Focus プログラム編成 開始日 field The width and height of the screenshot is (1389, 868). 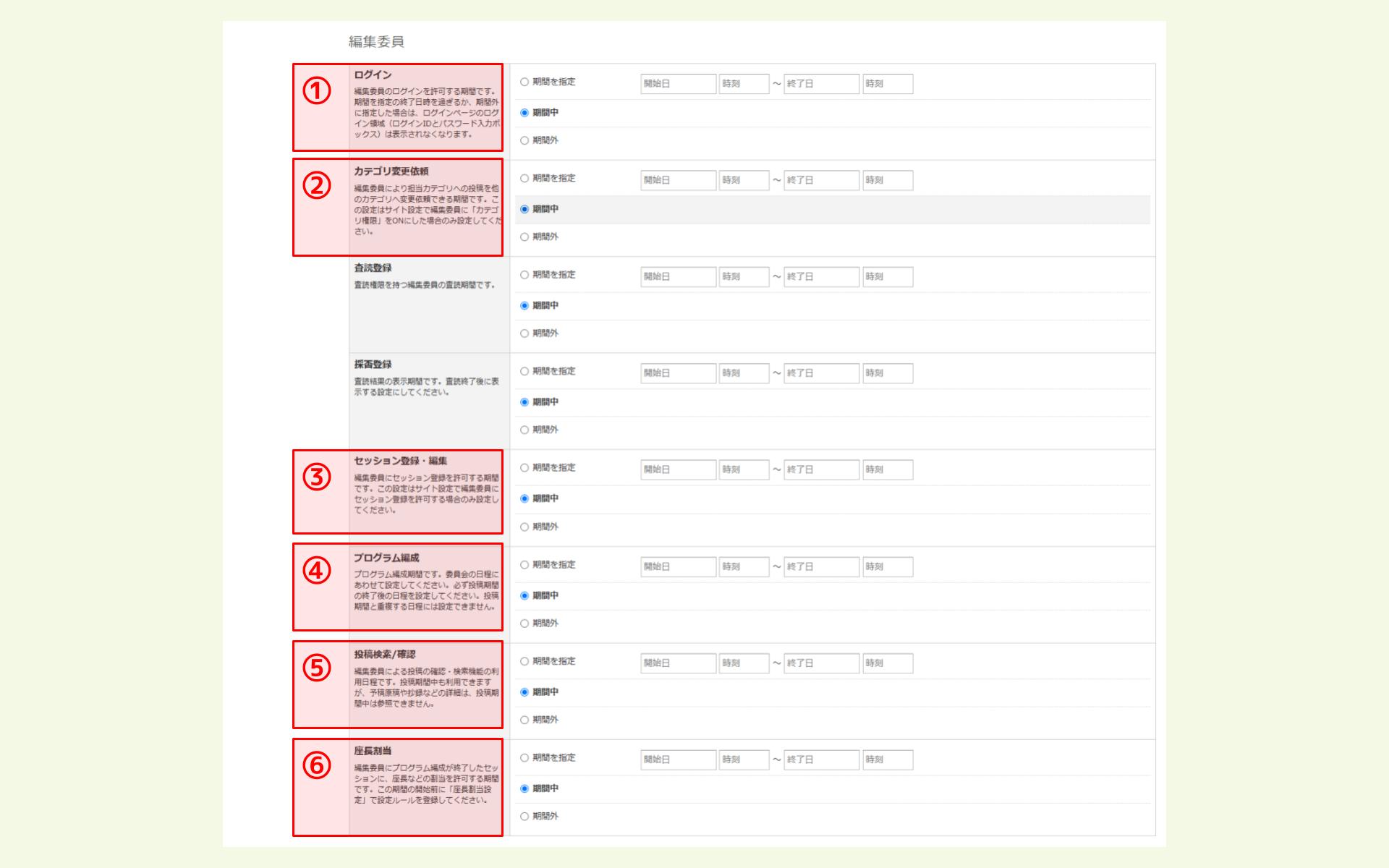click(x=678, y=567)
